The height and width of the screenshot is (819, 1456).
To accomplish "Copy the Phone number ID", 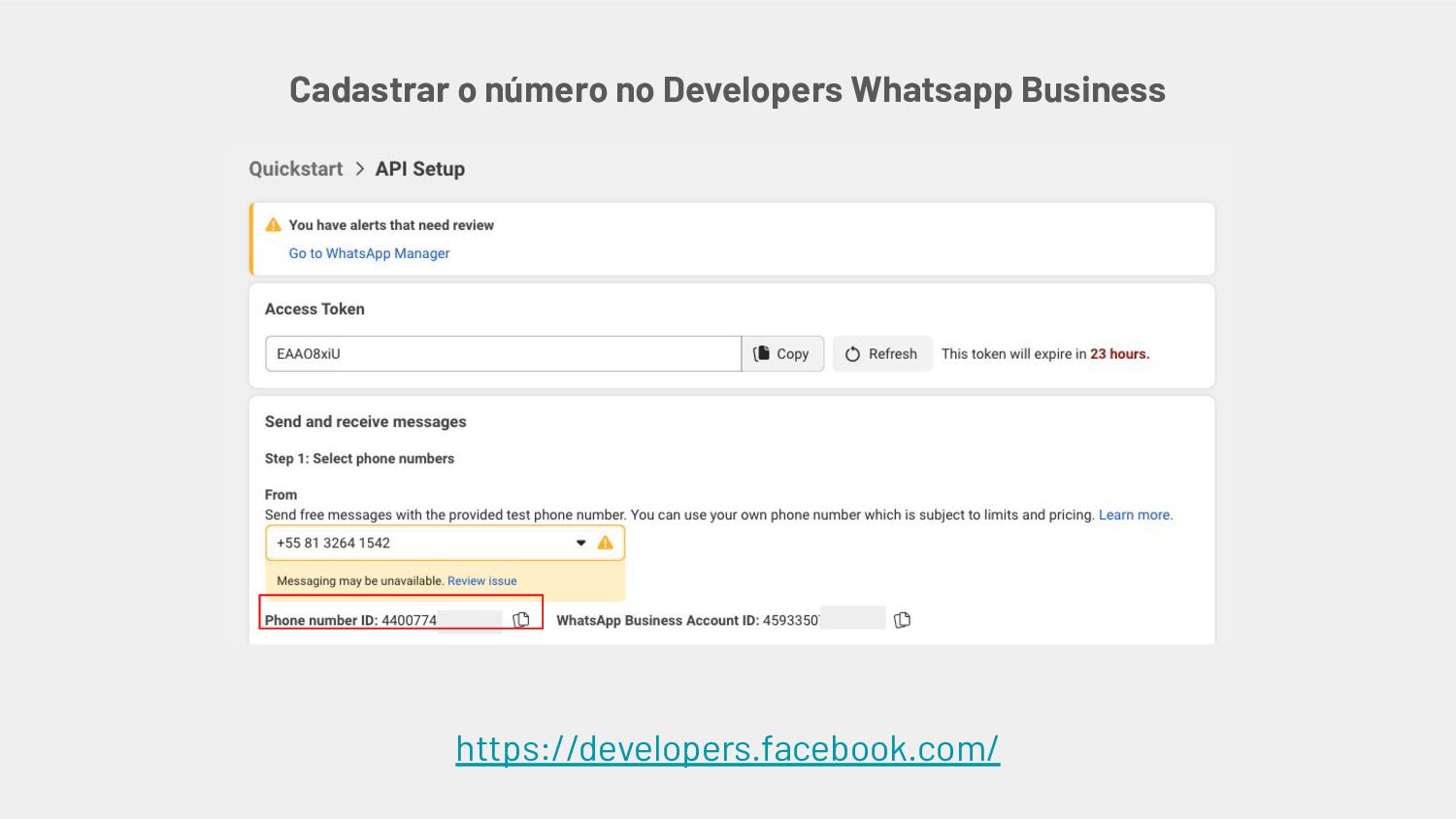I will coord(521,620).
